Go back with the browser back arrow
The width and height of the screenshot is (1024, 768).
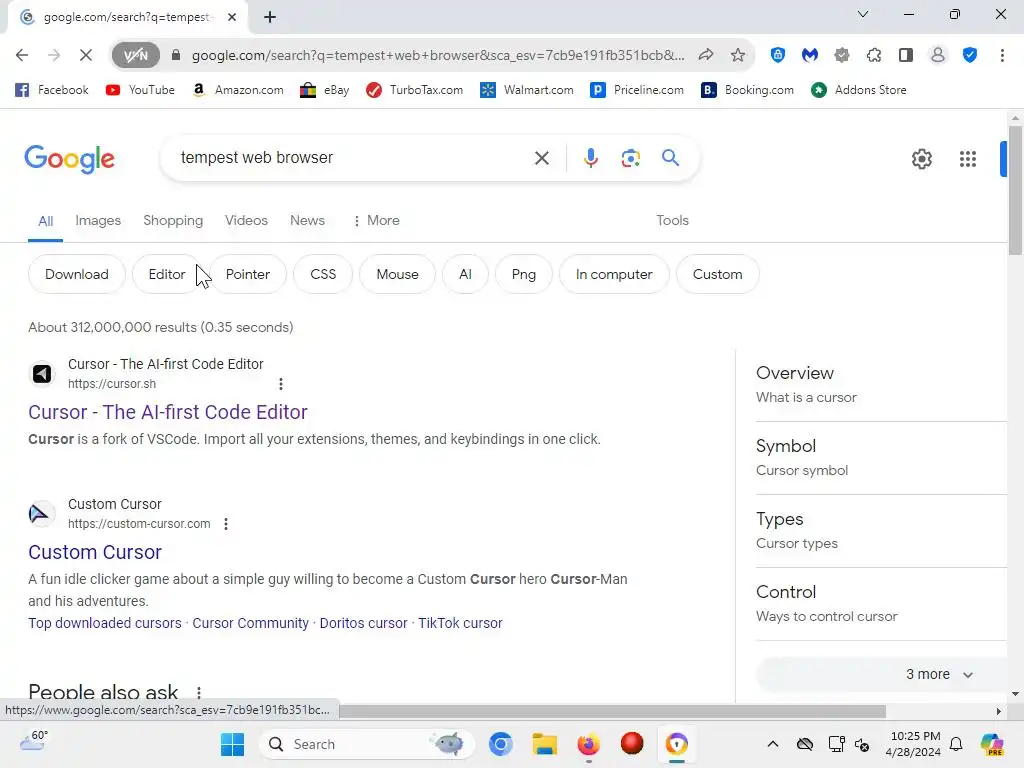[x=22, y=56]
